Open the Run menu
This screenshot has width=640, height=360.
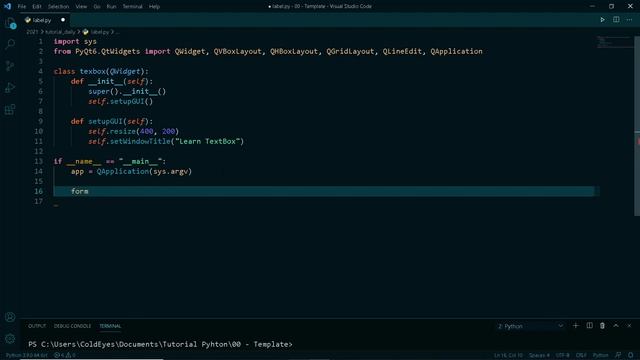[111, 7]
